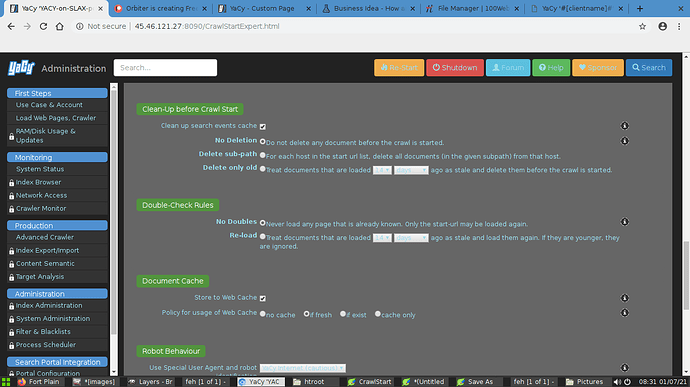Click the green Help button
This screenshot has width=690, height=387.
pos(551,68)
